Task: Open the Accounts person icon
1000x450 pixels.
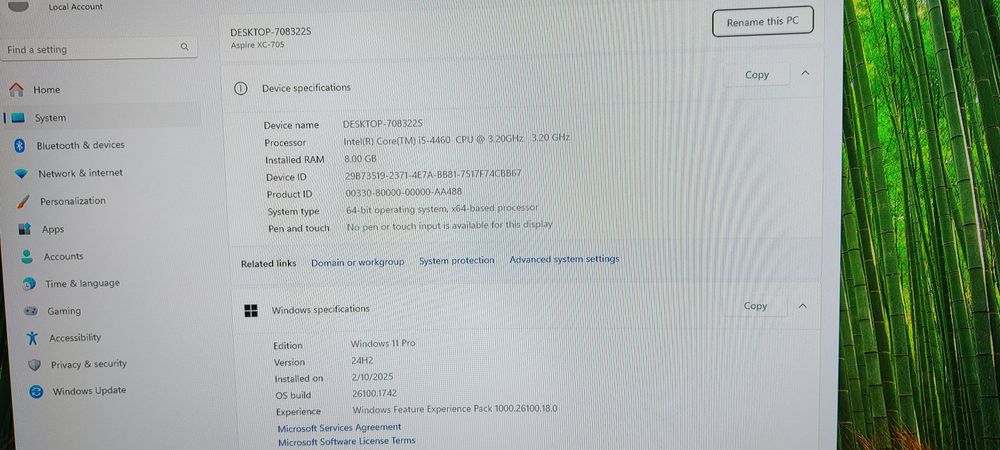Action: (x=27, y=257)
